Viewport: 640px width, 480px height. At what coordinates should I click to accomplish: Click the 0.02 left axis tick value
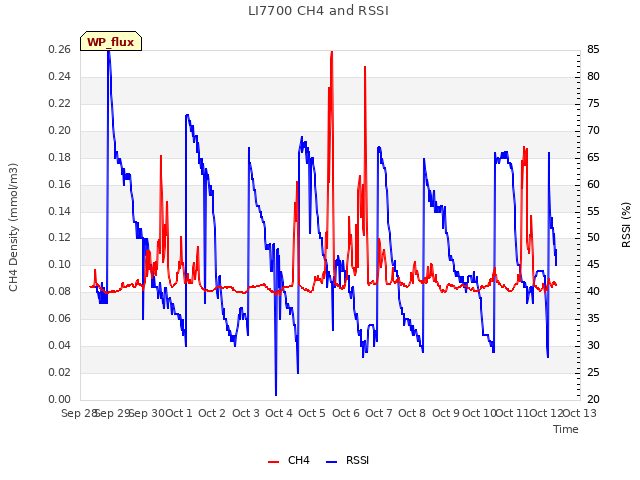59,372
